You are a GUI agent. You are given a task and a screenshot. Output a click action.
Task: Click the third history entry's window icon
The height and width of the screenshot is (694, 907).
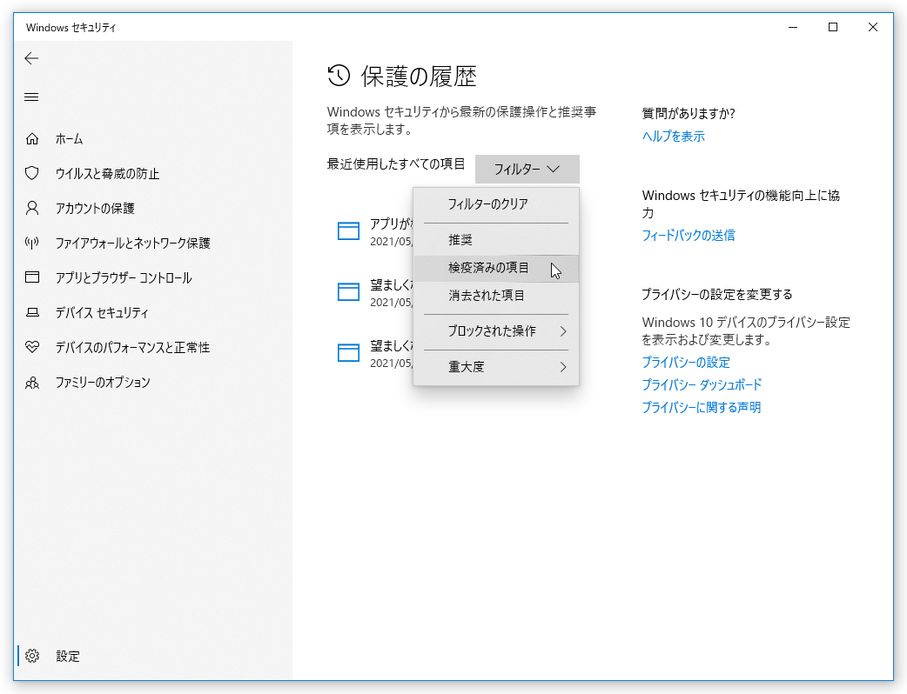click(348, 352)
